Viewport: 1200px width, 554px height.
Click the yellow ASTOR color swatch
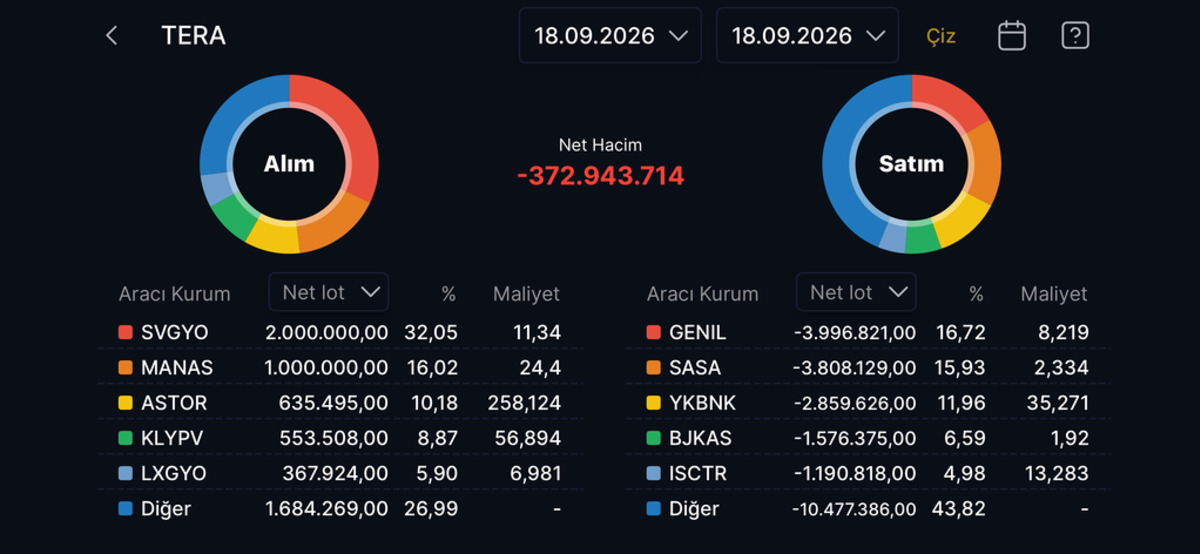[x=125, y=403]
